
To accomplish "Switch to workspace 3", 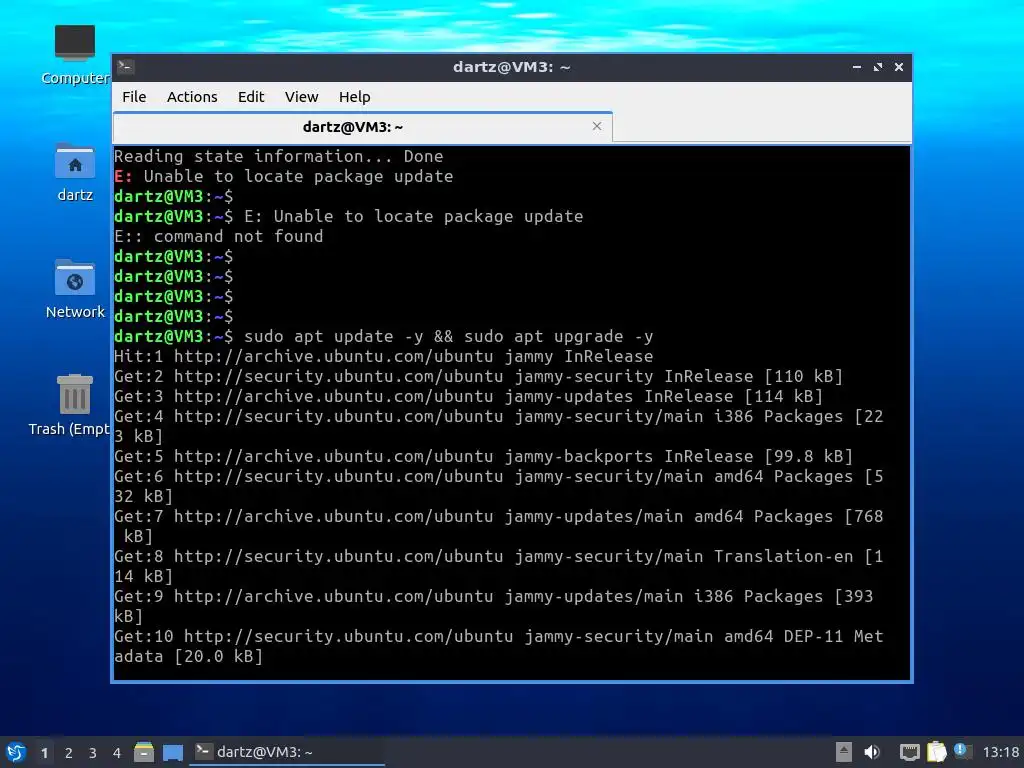I will [93, 753].
